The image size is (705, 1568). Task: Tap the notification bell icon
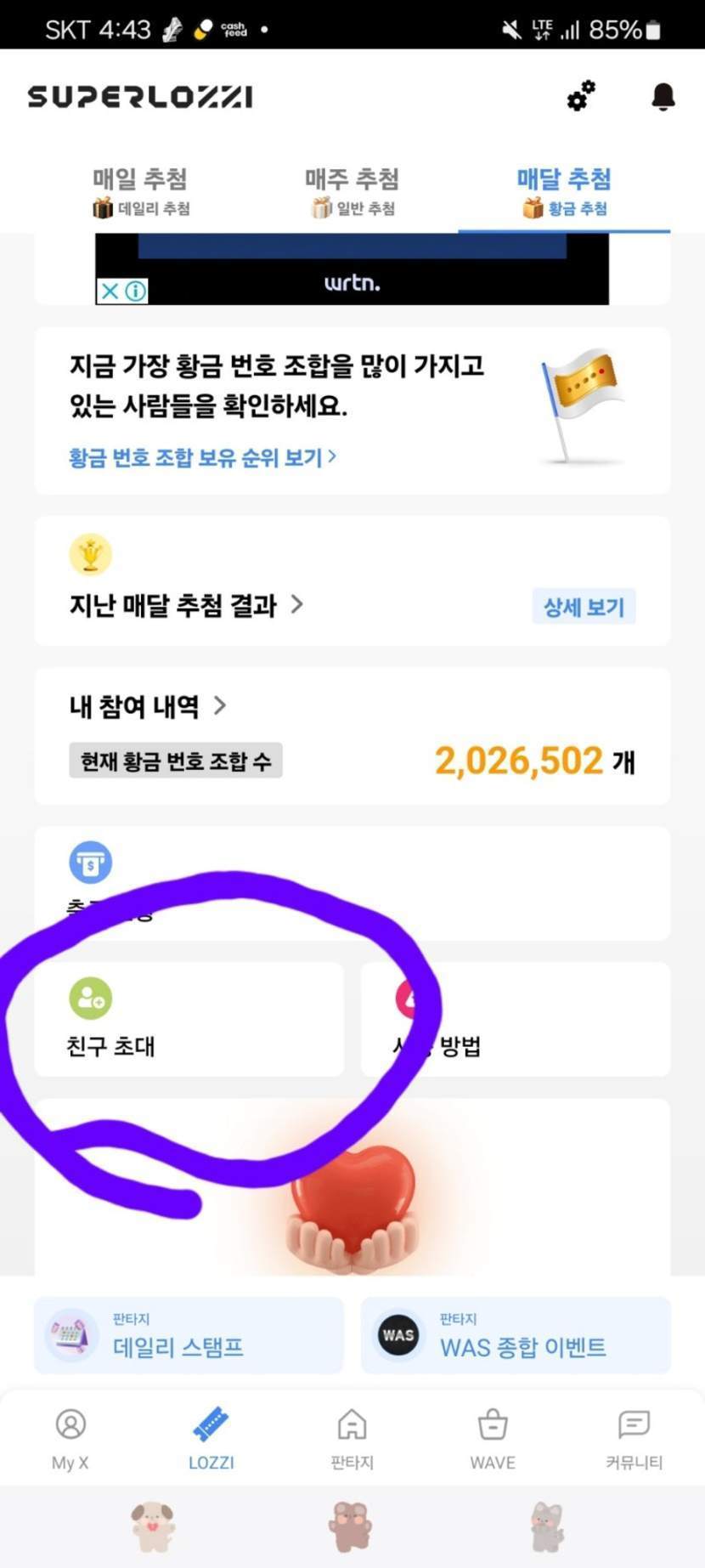click(x=663, y=97)
